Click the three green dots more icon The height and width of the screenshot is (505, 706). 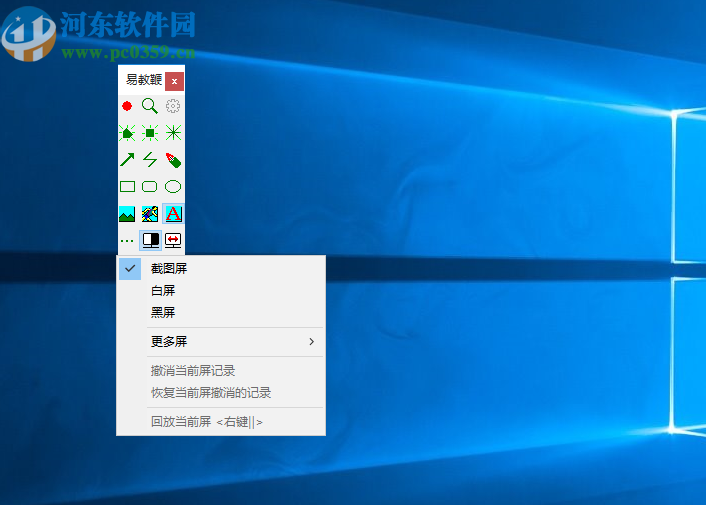point(127,241)
